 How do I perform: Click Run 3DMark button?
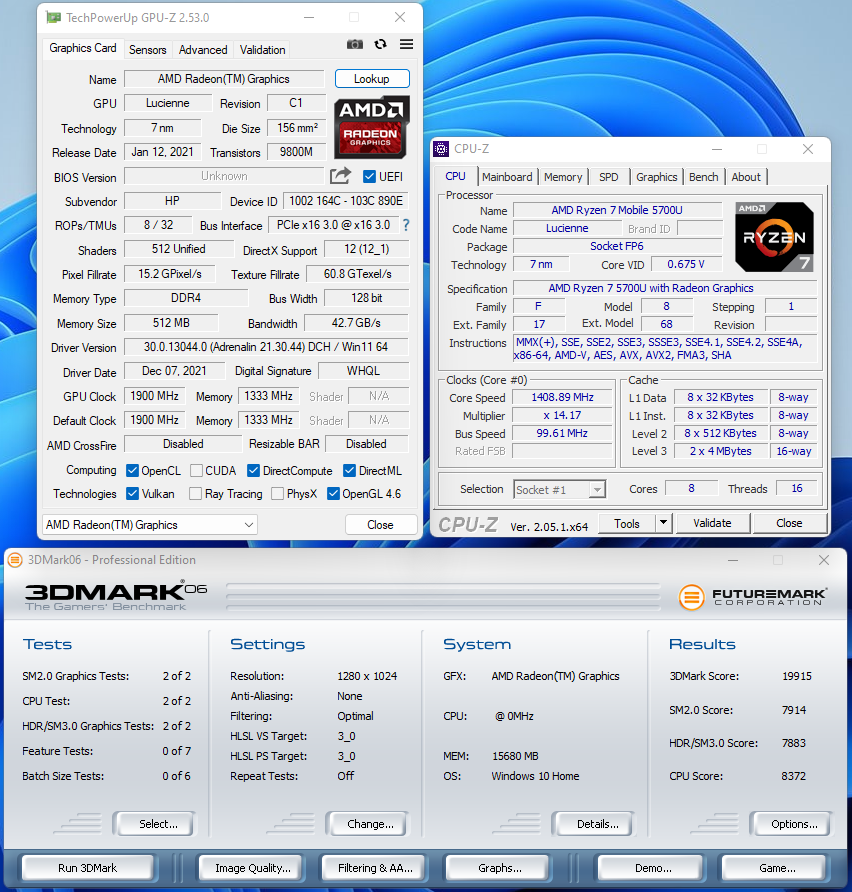pyautogui.click(x=88, y=868)
